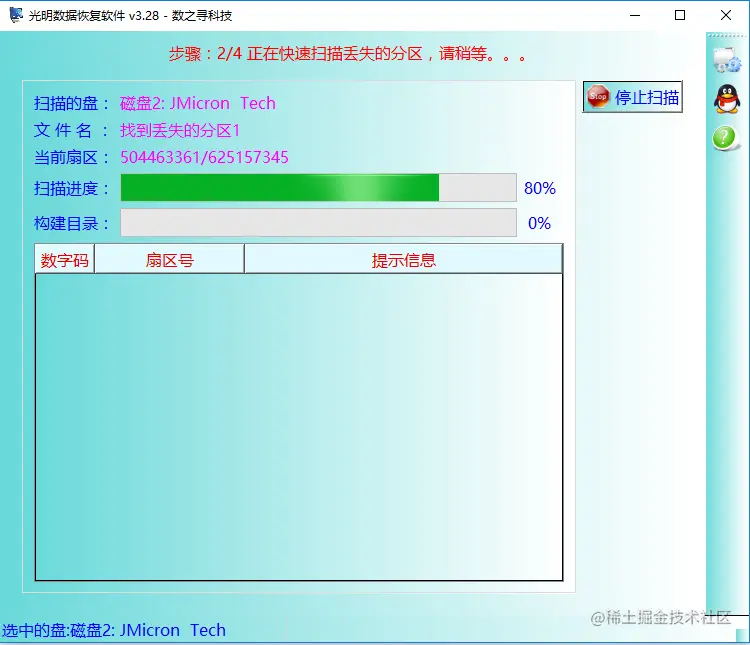Click the 数字码 column header

[x=65, y=260]
